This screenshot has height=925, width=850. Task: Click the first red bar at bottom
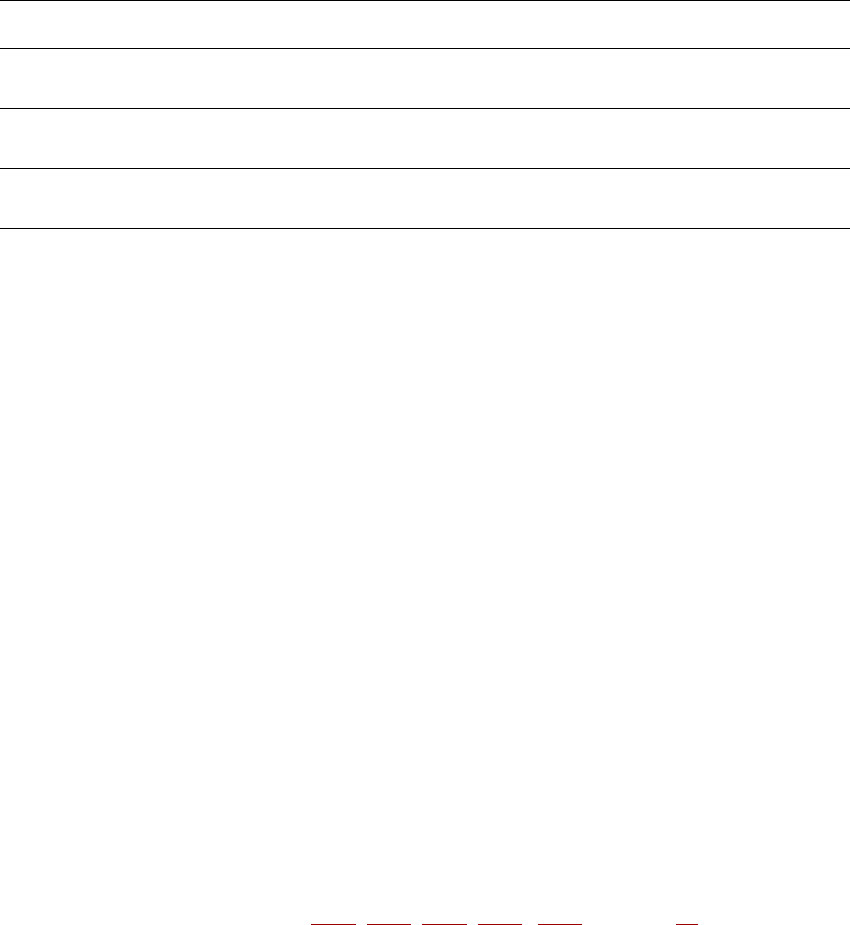coord(333,924)
